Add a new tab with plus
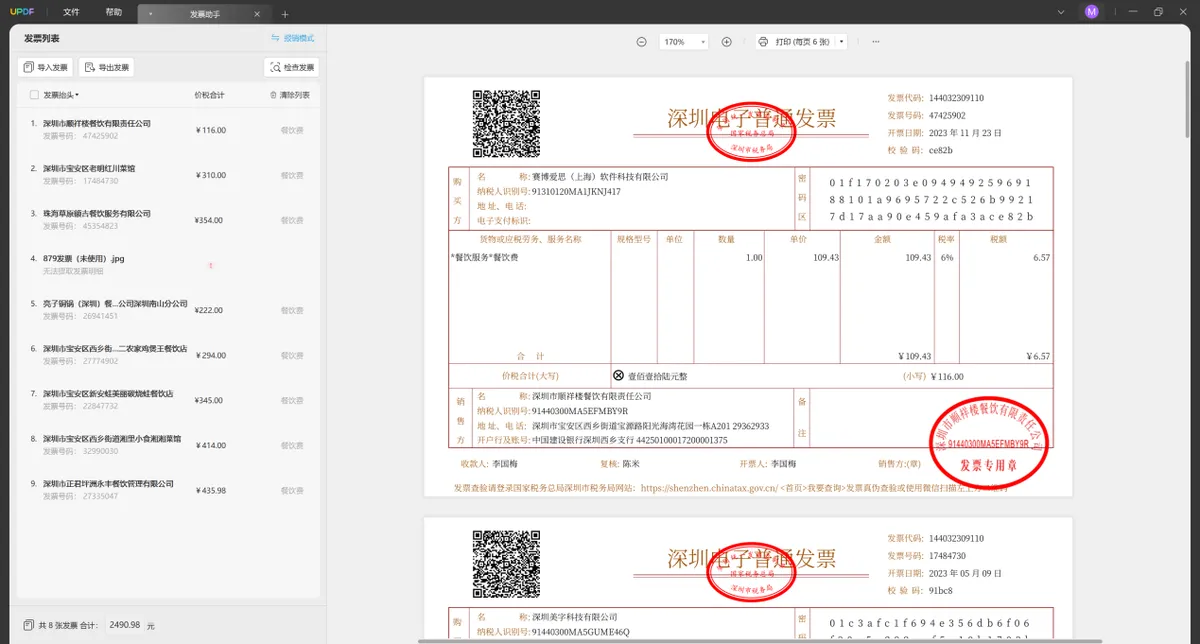1200x644 pixels. click(285, 14)
